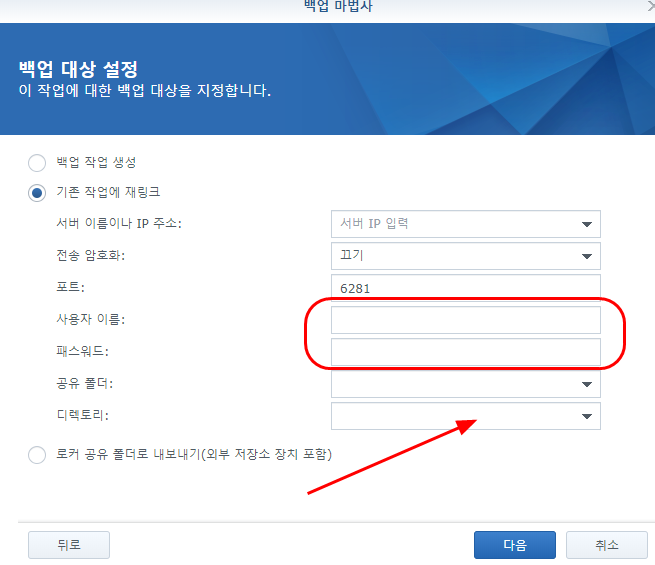
Task: Cancel the wizard with 취소 button
Action: pyautogui.click(x=607, y=545)
